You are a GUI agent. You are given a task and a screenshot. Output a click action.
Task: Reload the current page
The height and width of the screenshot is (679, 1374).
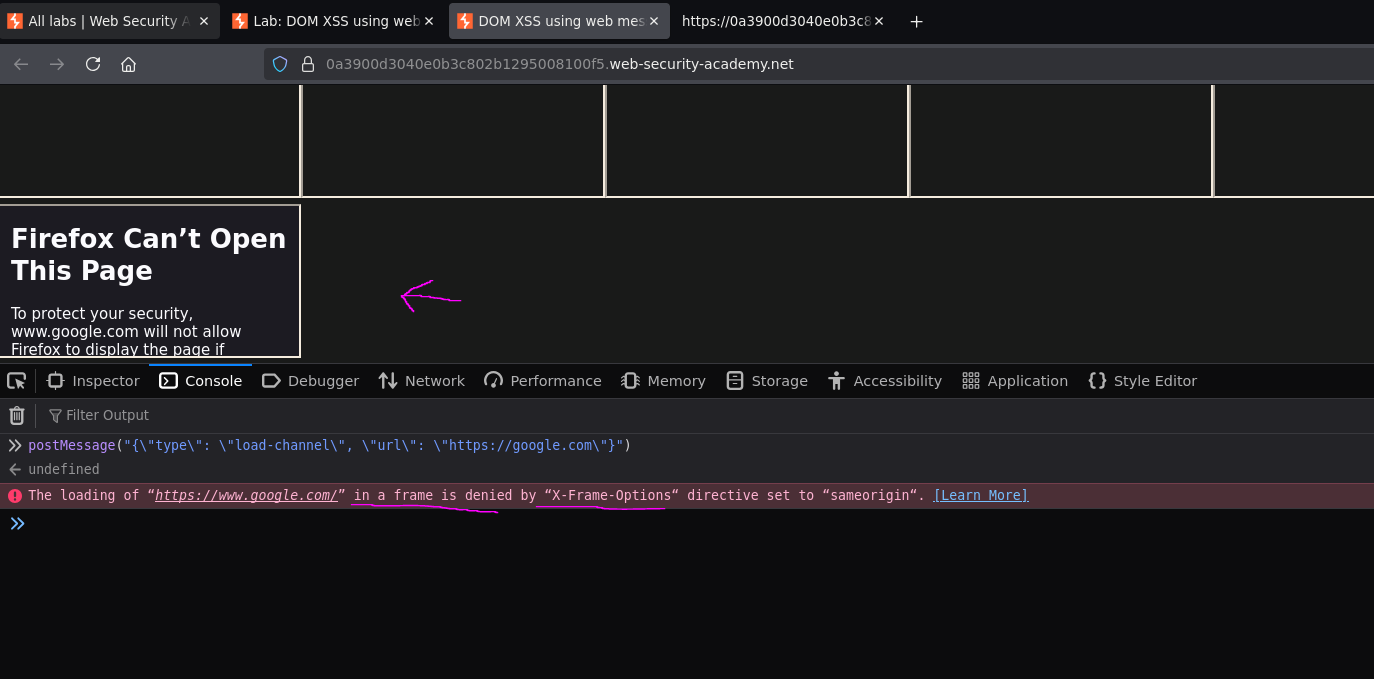tap(93, 64)
